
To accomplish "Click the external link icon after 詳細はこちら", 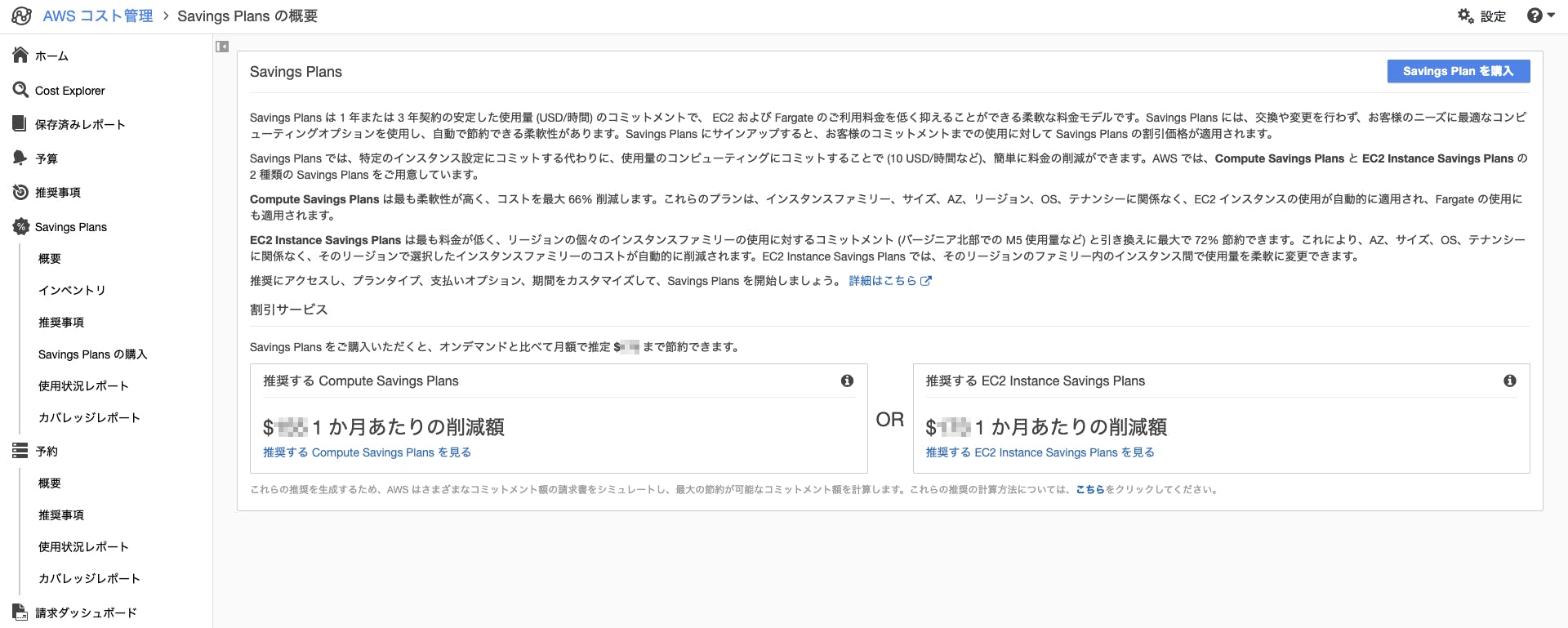I will pyautogui.click(x=926, y=281).
